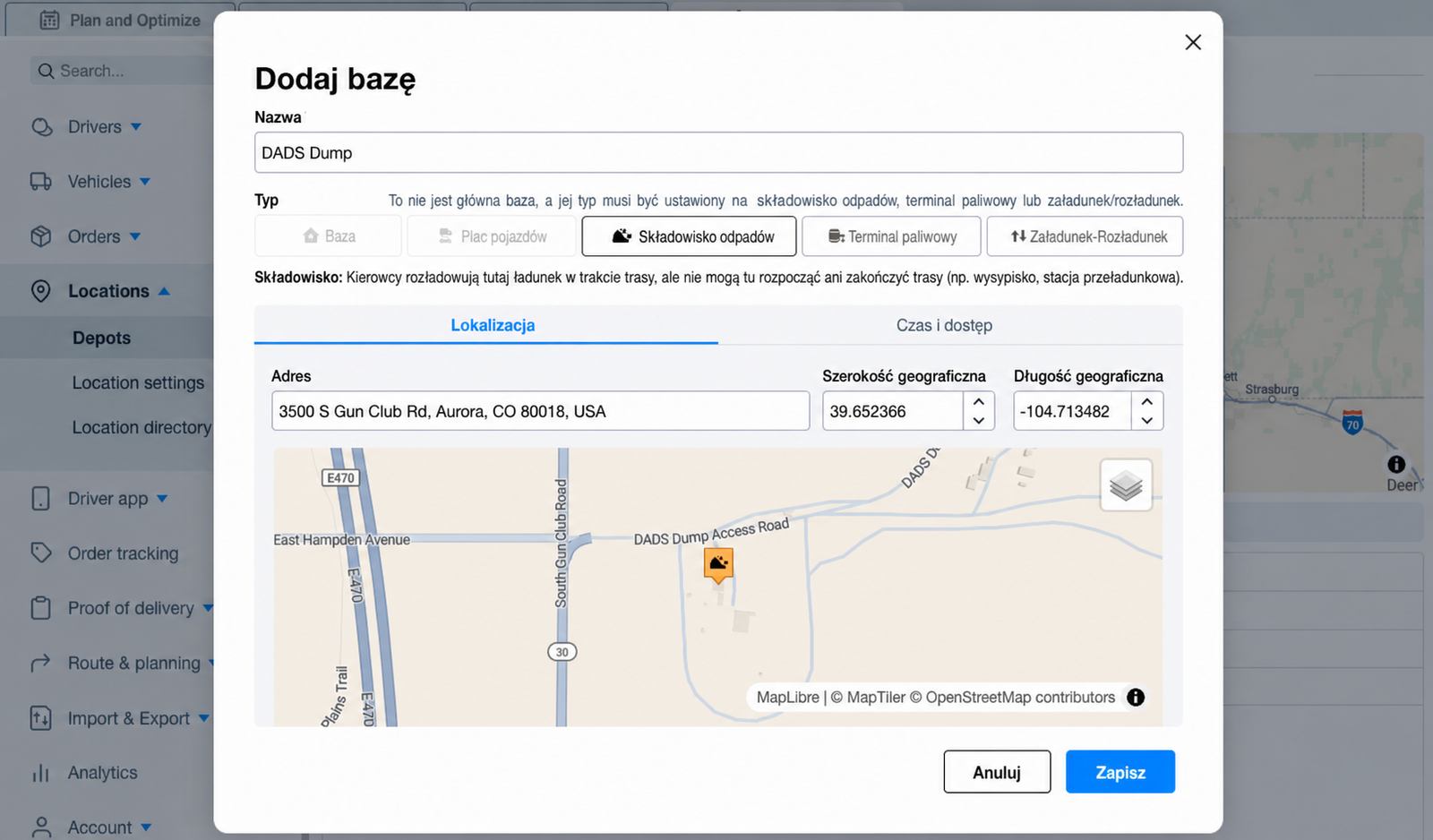Viewport: 1433px width, 840px height.
Task: Click the Długość geograficzna field
Action: click(x=1072, y=411)
